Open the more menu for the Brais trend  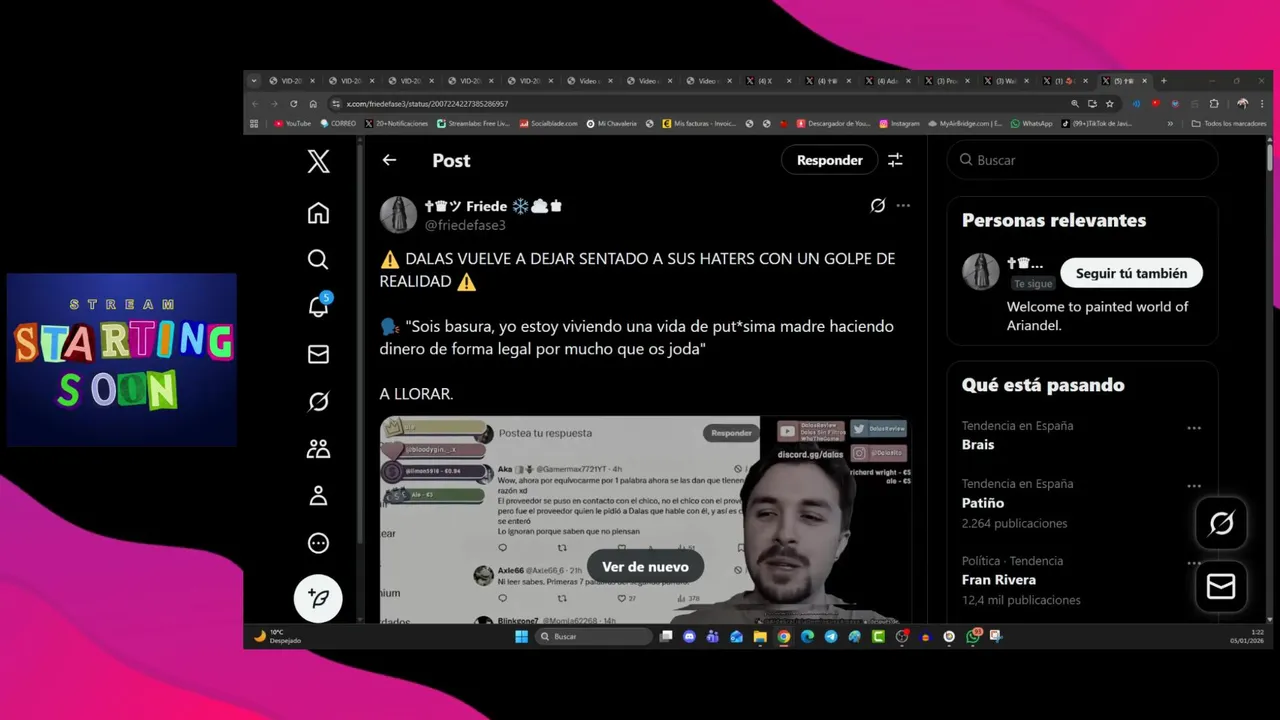click(1193, 428)
